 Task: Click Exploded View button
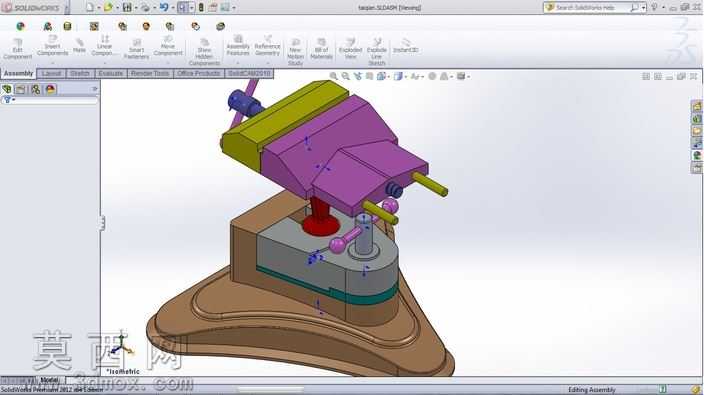point(350,49)
